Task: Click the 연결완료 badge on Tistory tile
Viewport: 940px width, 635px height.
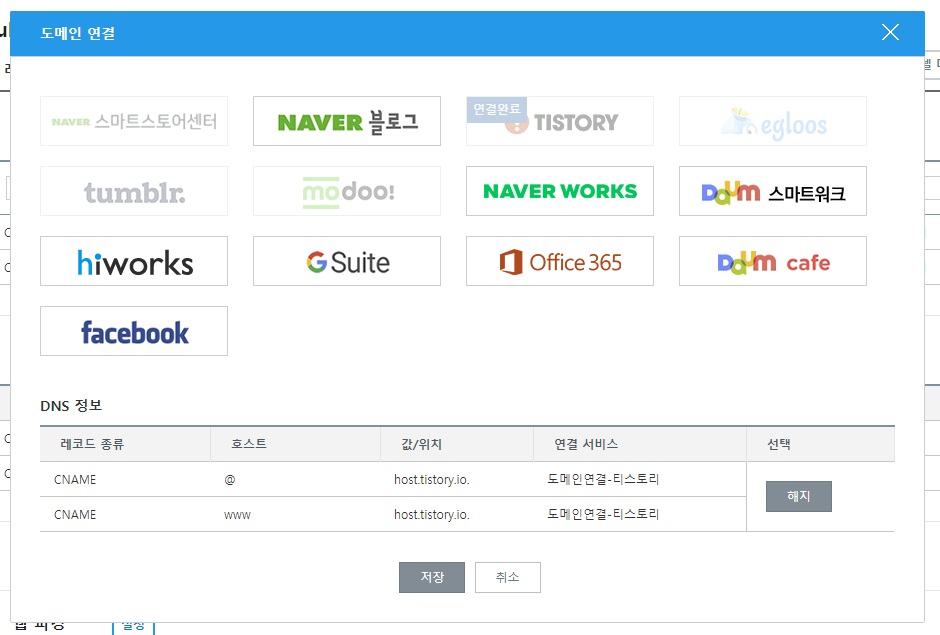Action: (496, 109)
